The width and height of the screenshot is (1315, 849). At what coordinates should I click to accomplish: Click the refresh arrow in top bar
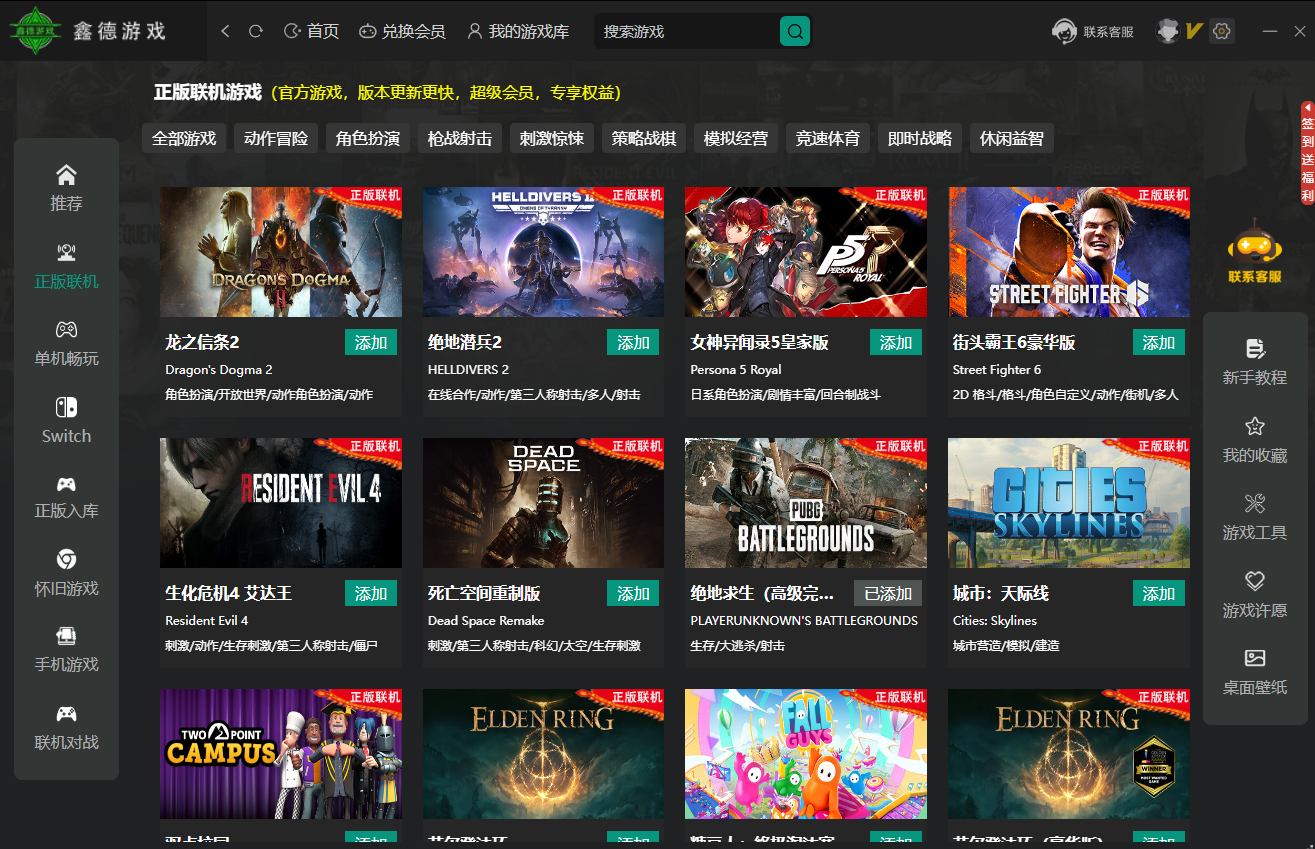pyautogui.click(x=256, y=32)
